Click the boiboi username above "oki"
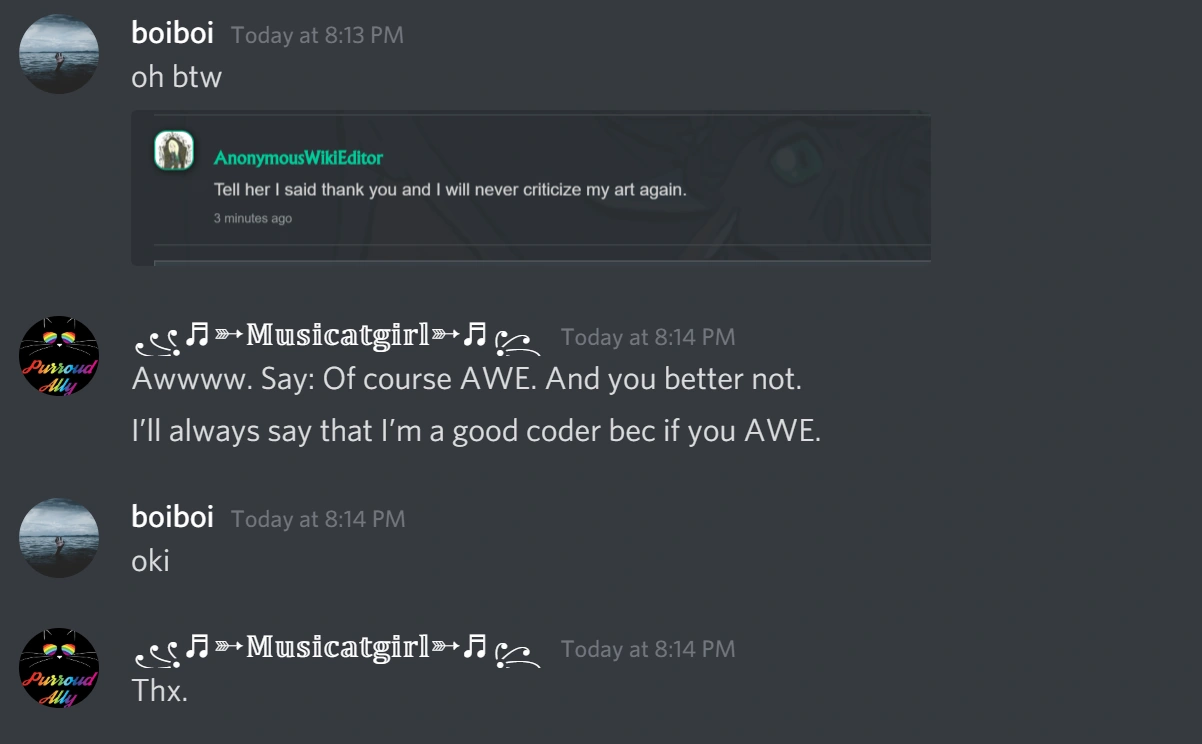Viewport: 1202px width, 744px height. pos(172,517)
